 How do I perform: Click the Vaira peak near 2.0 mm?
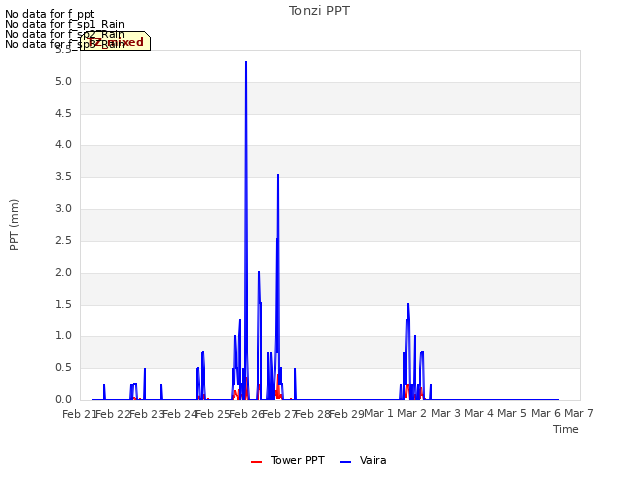click(x=259, y=272)
